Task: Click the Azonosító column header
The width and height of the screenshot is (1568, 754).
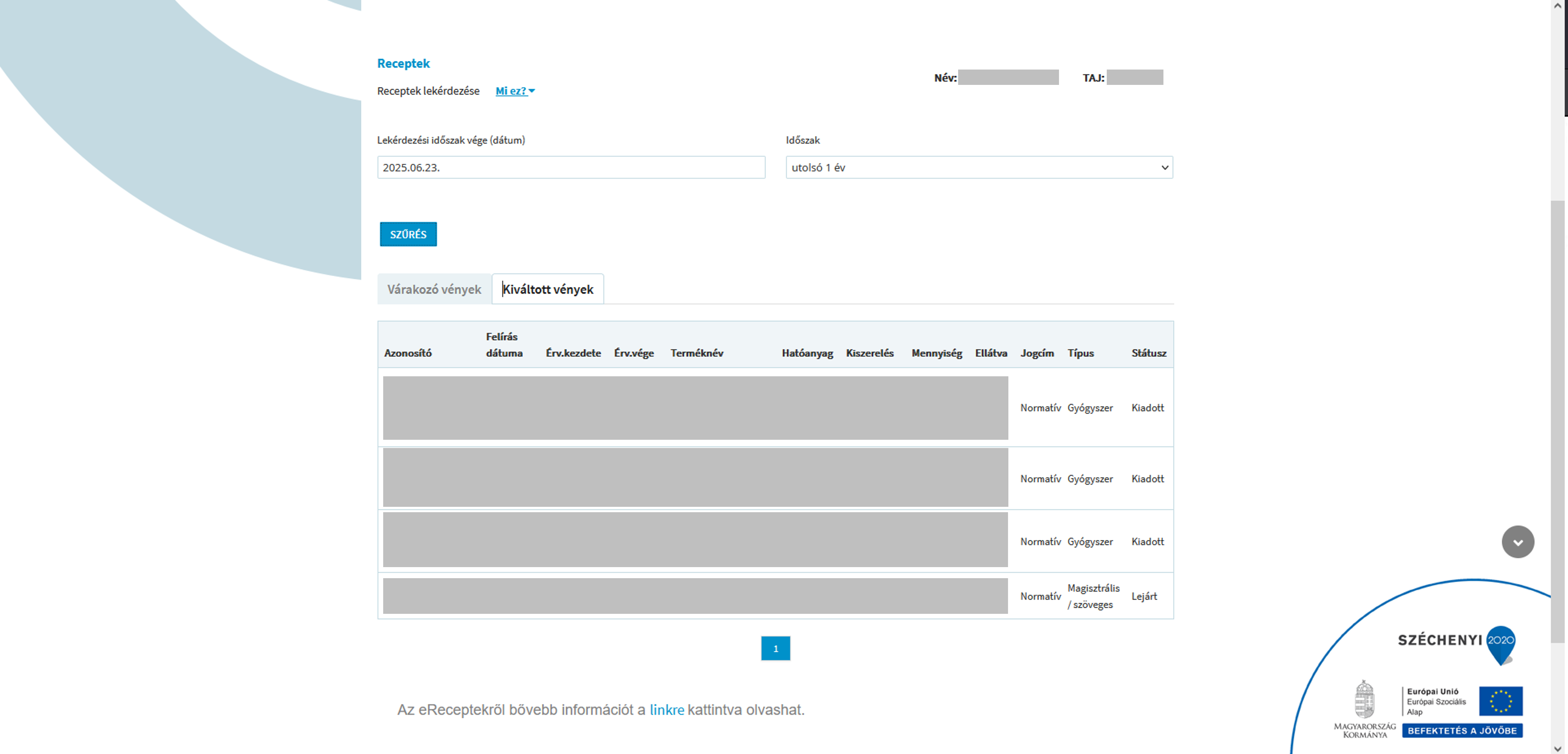Action: 408,353
